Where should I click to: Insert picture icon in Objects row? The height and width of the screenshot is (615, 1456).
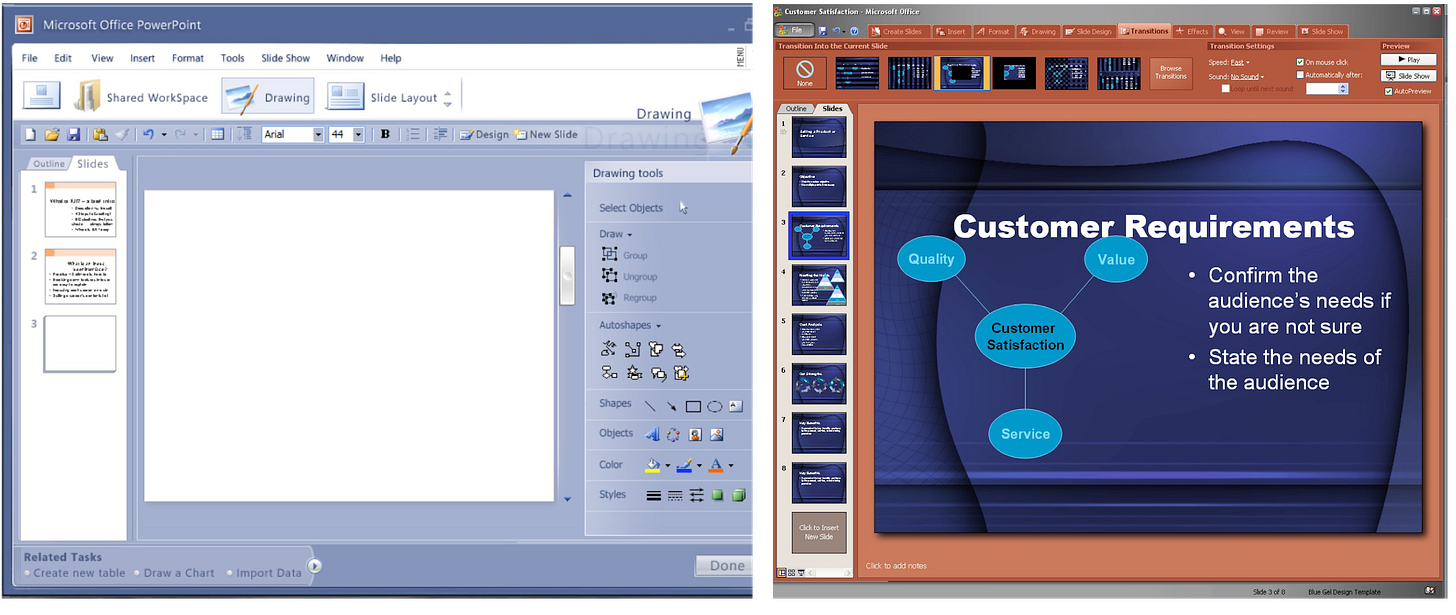tap(716, 434)
